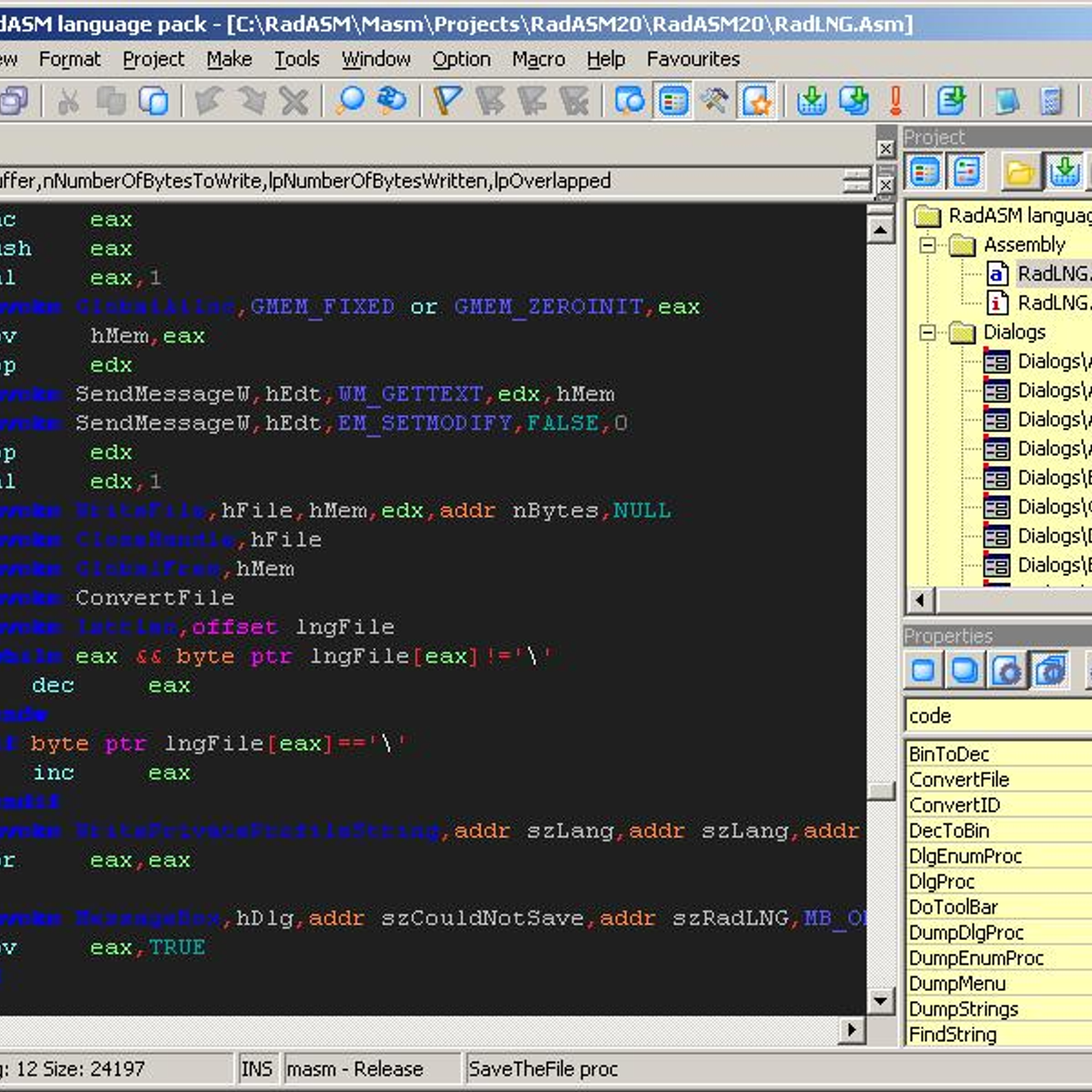The width and height of the screenshot is (1092, 1092).
Task: Click the hammer and wrench tools icon
Action: tap(714, 100)
